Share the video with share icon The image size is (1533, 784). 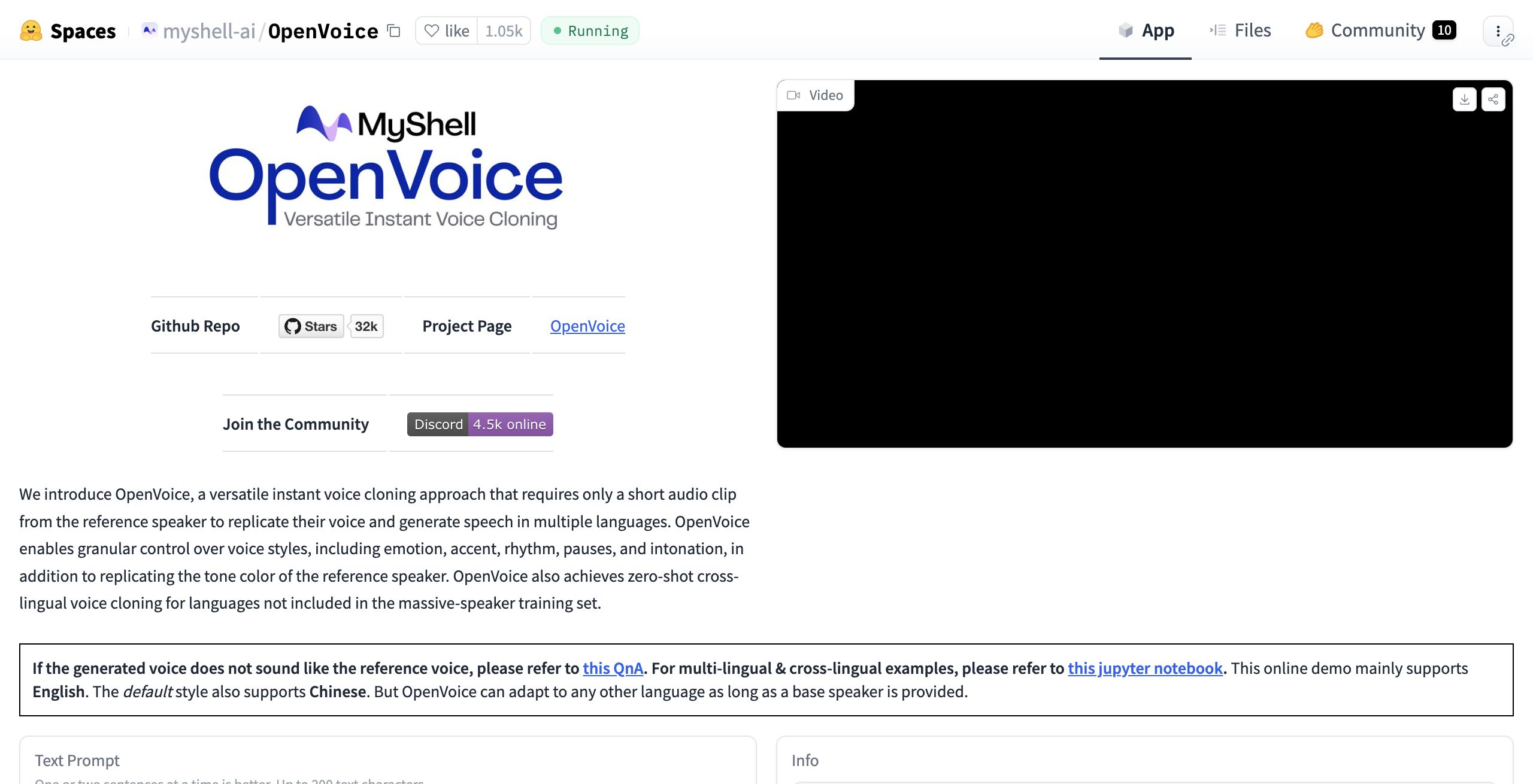1493,99
